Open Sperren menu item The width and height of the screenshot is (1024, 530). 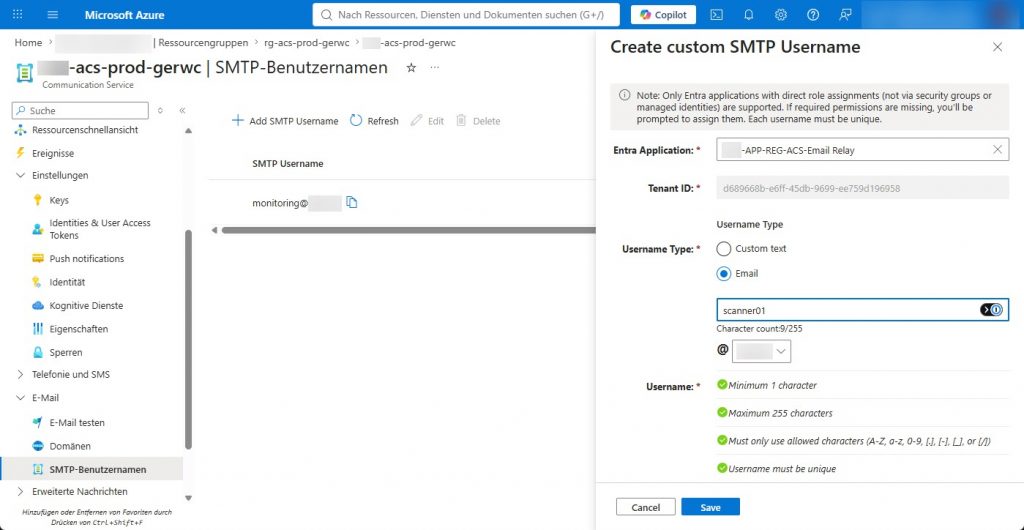66,352
